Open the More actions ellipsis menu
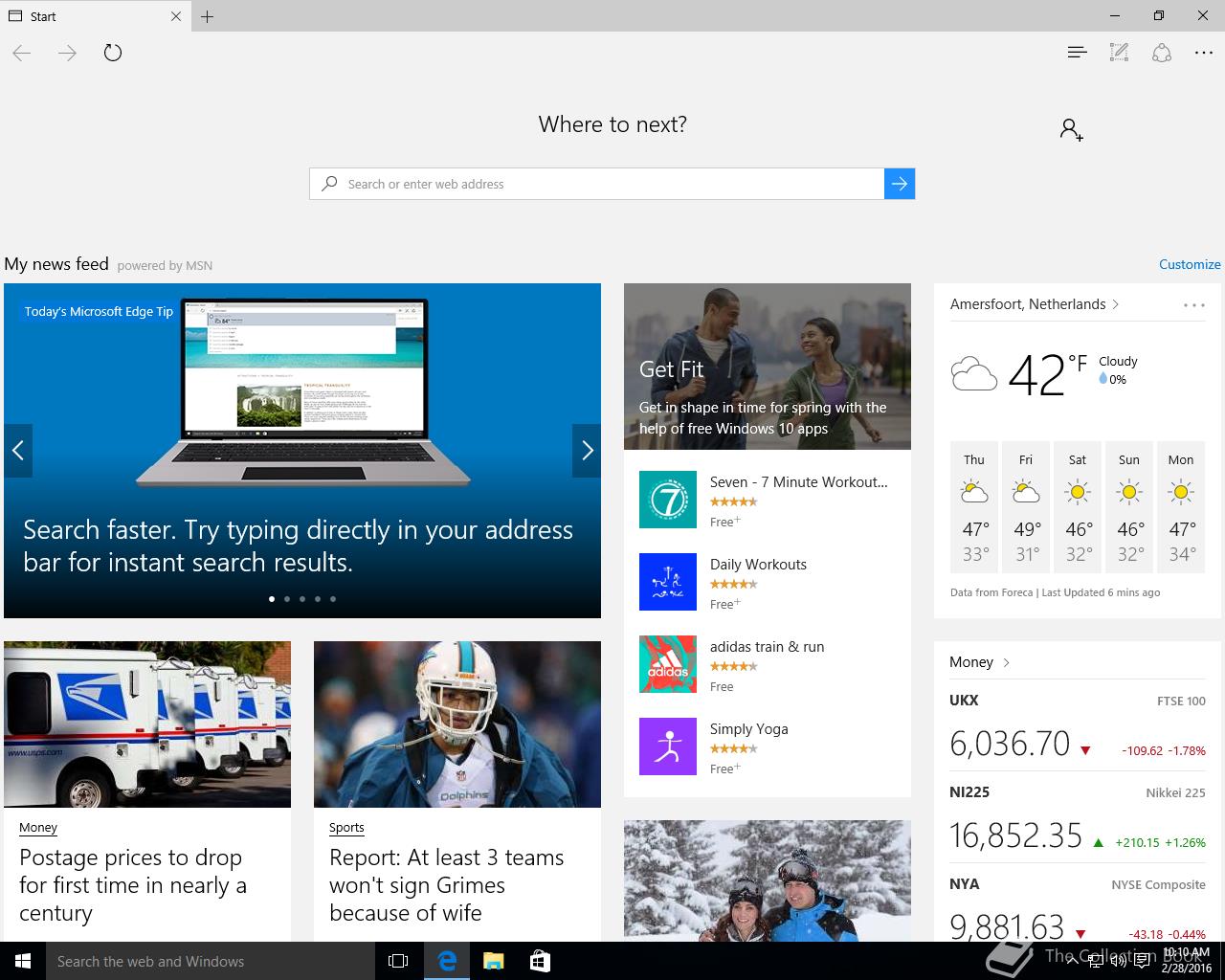The height and width of the screenshot is (980, 1225). [1204, 53]
